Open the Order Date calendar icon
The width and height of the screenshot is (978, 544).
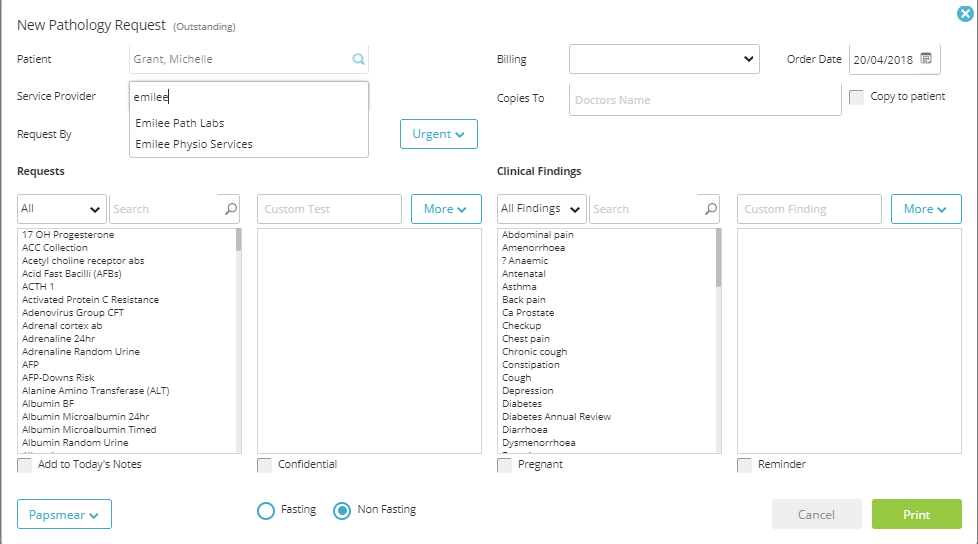pos(926,58)
